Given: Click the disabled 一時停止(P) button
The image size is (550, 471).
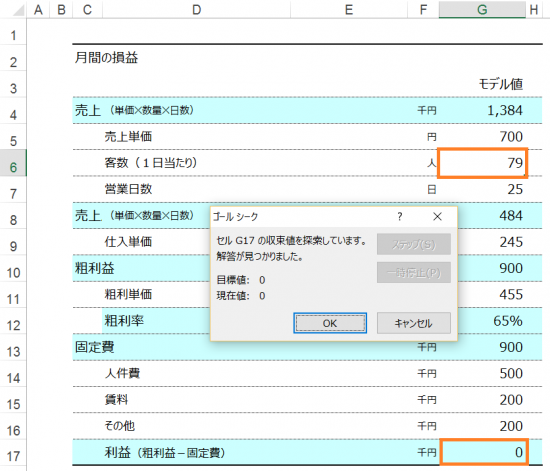Looking at the screenshot, I should 414,272.
